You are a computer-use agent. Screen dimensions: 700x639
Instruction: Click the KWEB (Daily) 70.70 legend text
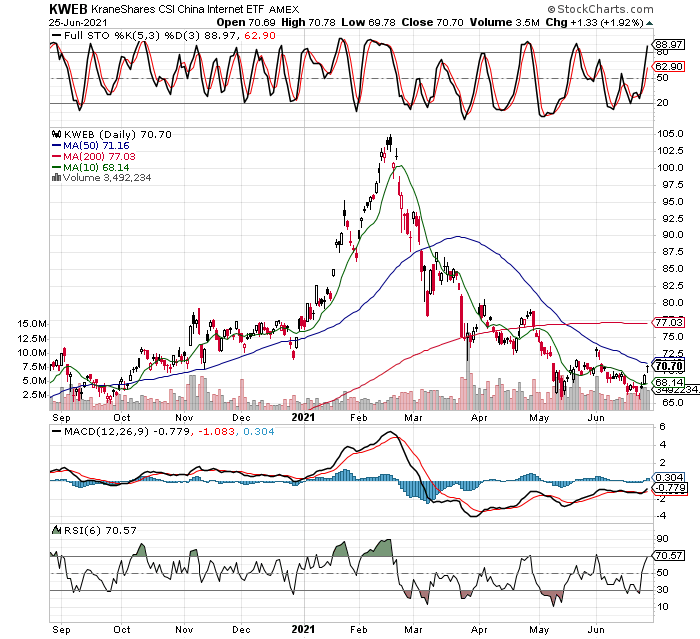pyautogui.click(x=117, y=134)
